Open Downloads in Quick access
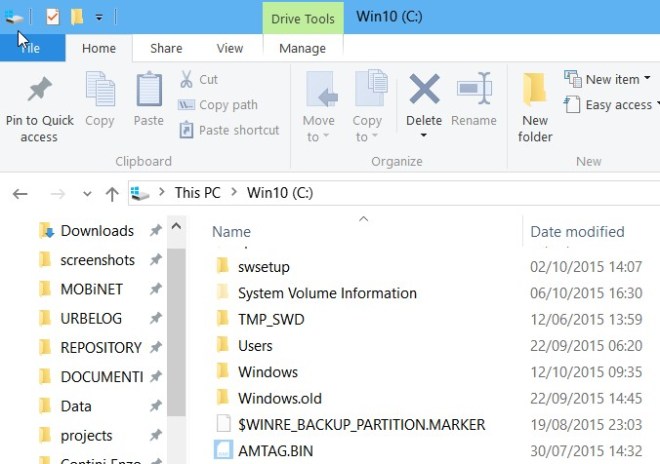Image resolution: width=660 pixels, height=464 pixels. click(97, 231)
